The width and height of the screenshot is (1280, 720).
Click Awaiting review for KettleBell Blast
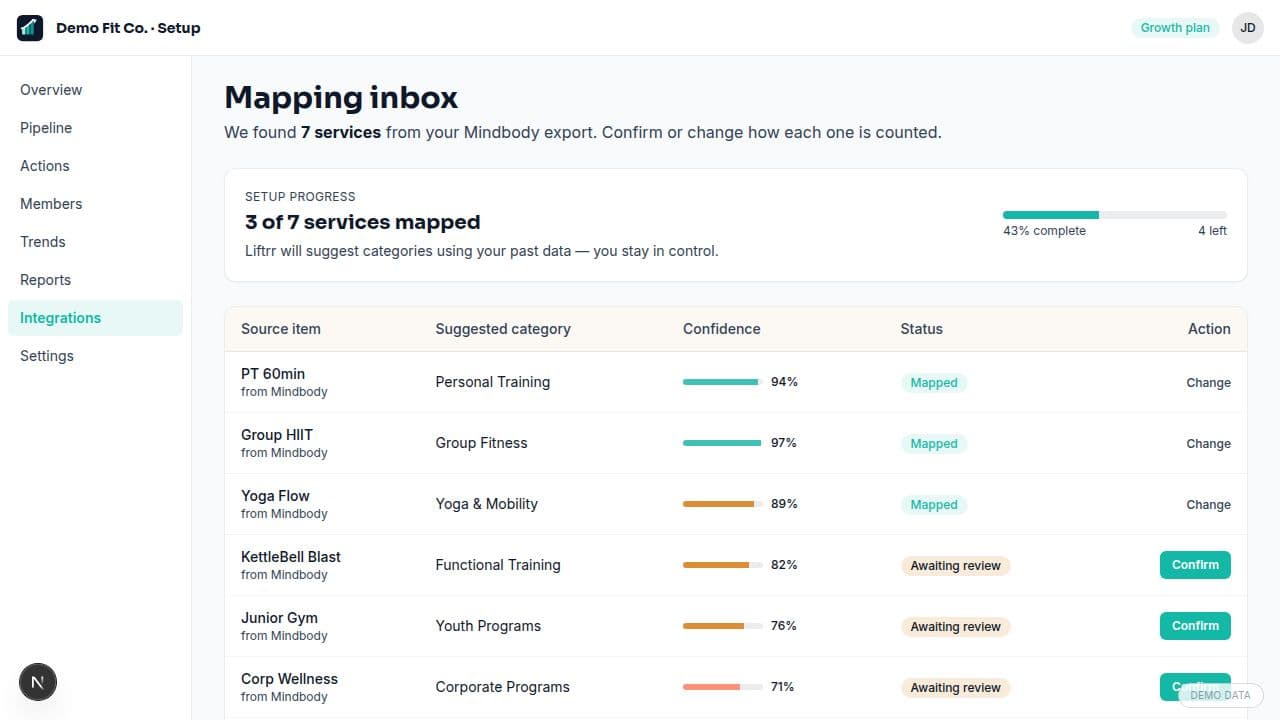[956, 566]
